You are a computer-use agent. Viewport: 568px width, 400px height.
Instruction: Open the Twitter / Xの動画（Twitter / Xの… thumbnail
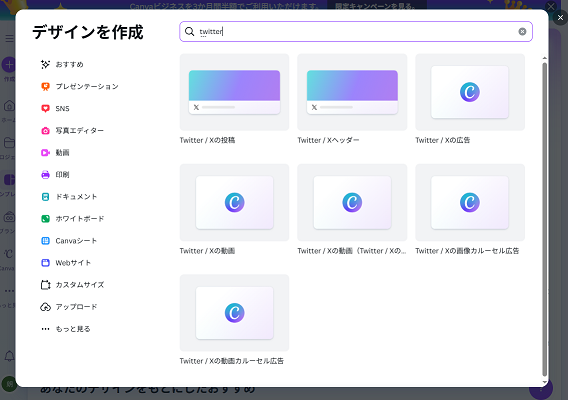352,202
